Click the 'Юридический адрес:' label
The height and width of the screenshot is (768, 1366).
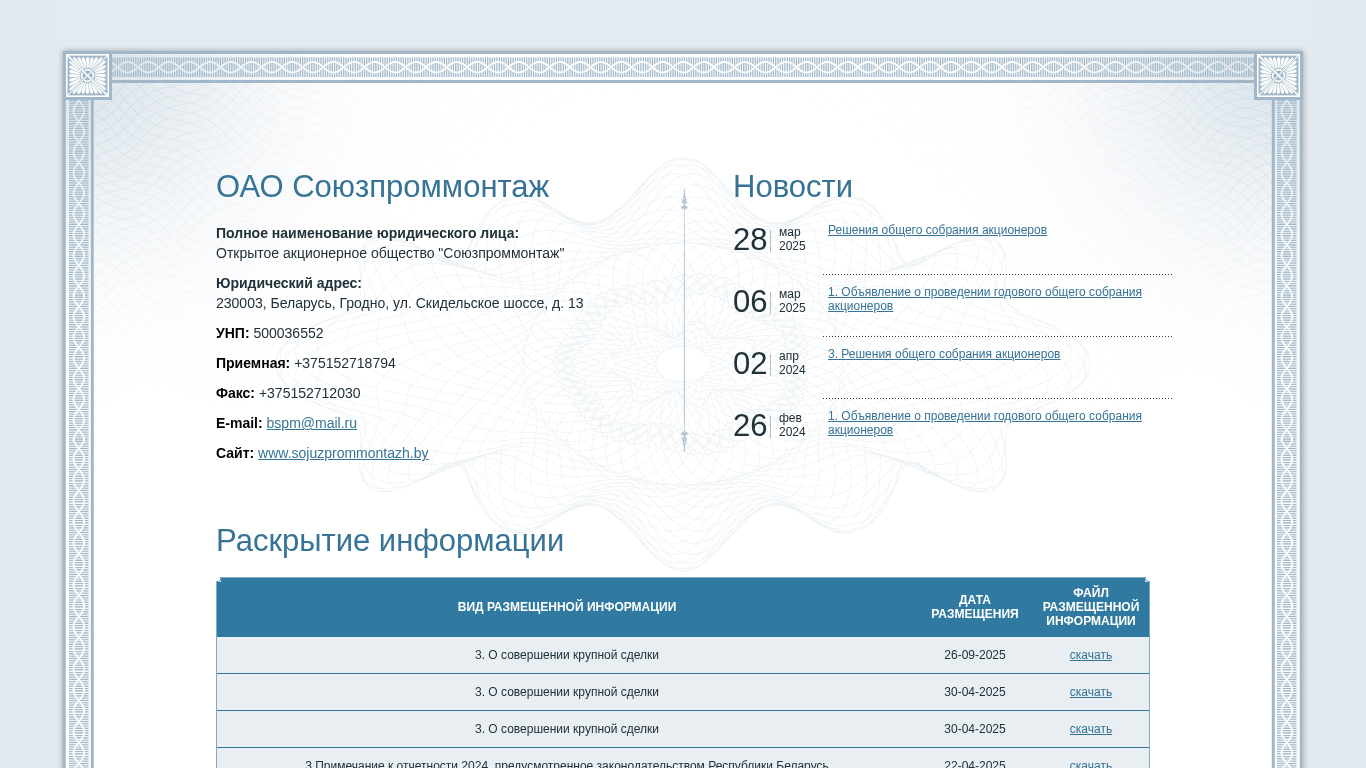(289, 283)
